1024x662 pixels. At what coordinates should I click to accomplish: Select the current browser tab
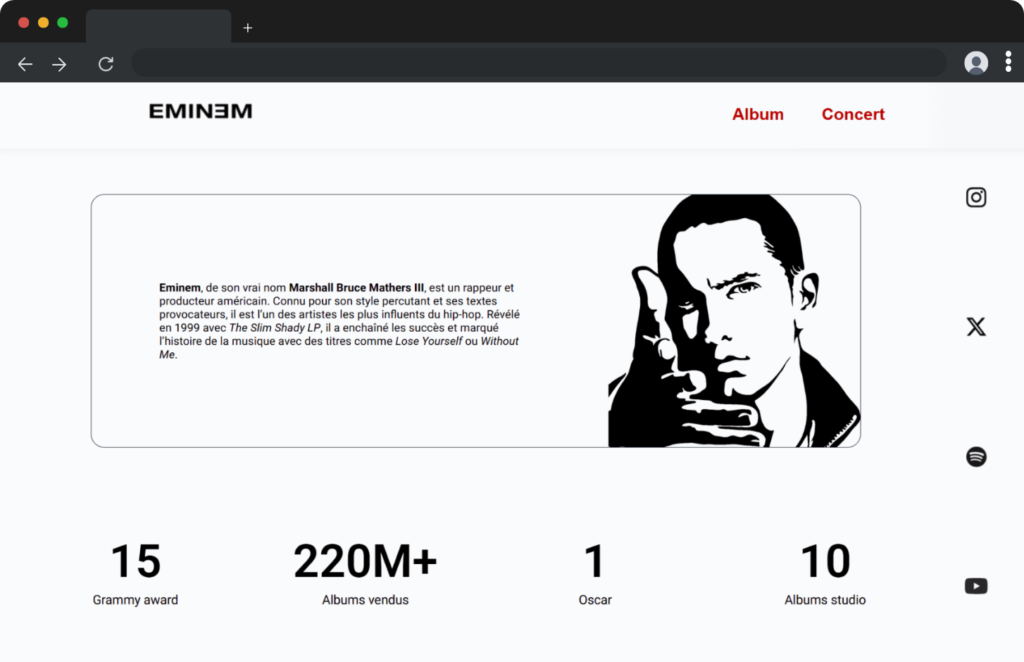click(x=158, y=26)
